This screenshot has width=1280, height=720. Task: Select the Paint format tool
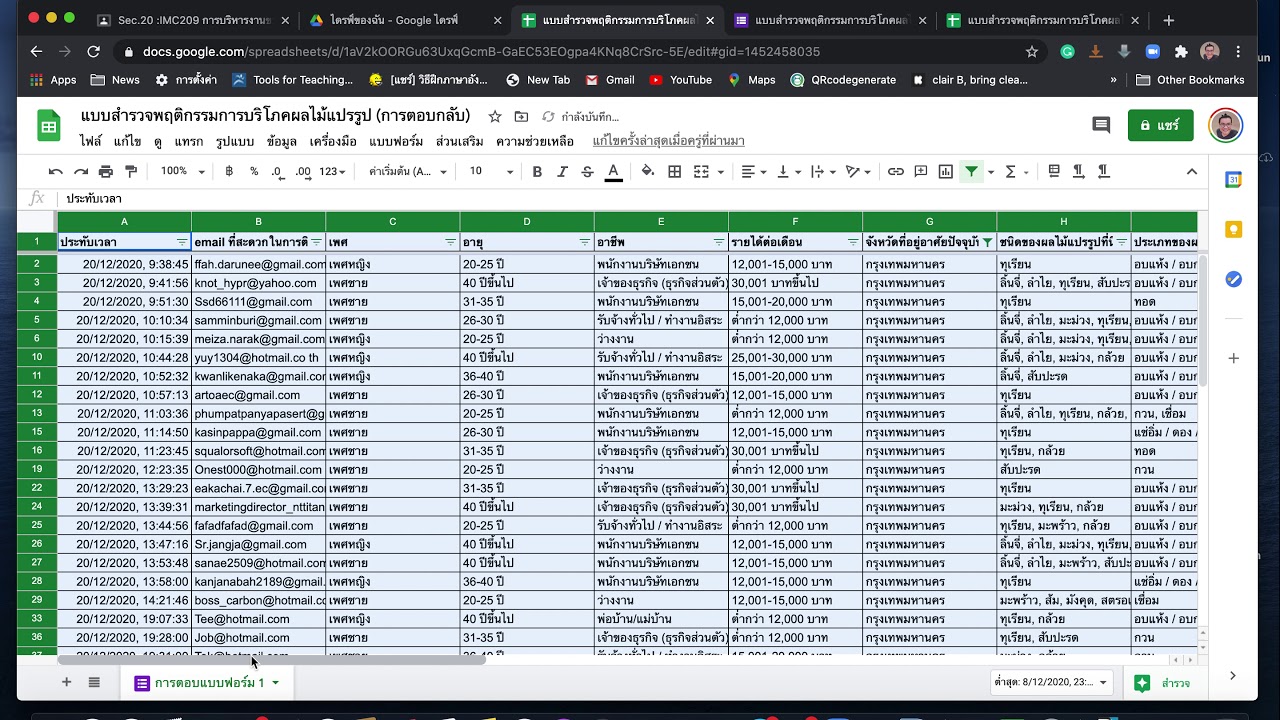point(131,172)
